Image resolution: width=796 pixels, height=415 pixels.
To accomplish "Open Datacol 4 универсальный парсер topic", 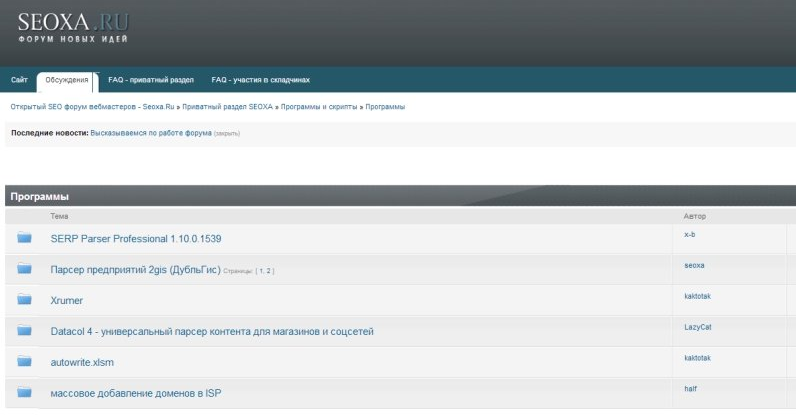I will point(212,331).
